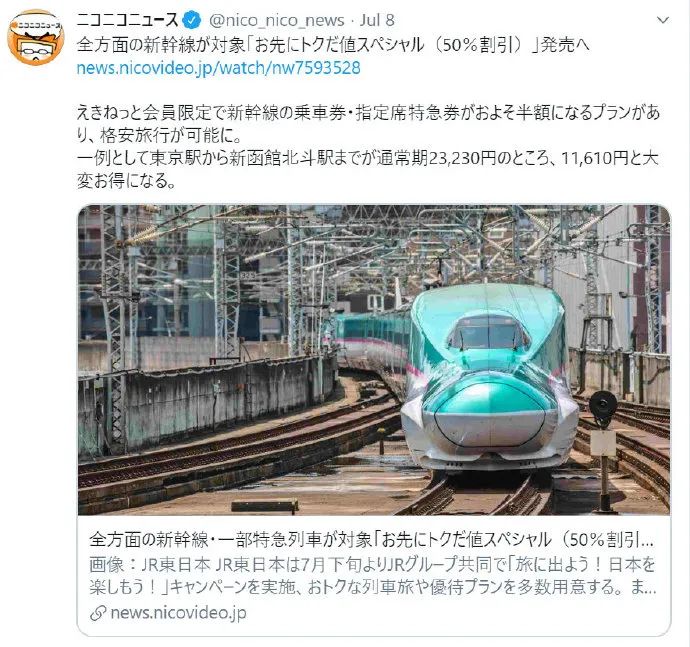Image resolution: width=690 pixels, height=647 pixels.
Task: Follow the news.nicovideo.jp/watch/nw7593528 link
Action: coord(219,68)
